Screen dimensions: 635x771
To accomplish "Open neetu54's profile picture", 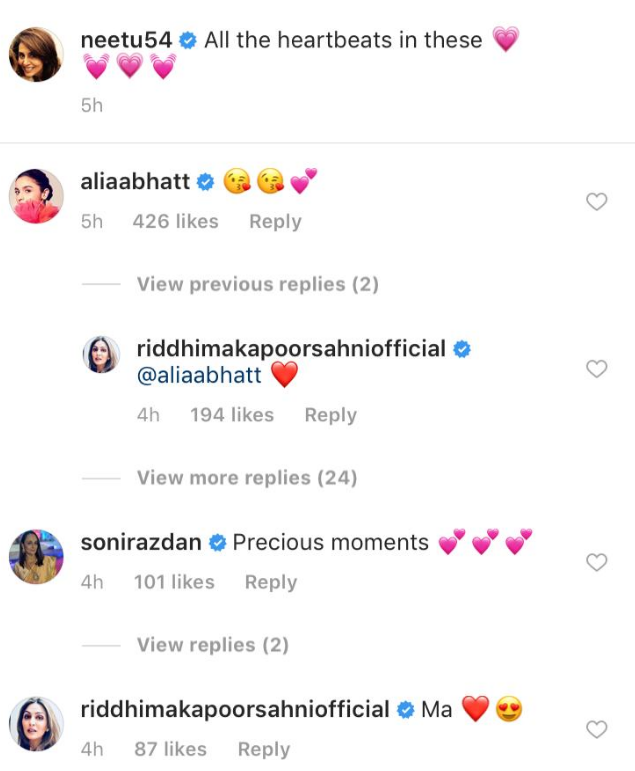I will pyautogui.click(x=36, y=54).
